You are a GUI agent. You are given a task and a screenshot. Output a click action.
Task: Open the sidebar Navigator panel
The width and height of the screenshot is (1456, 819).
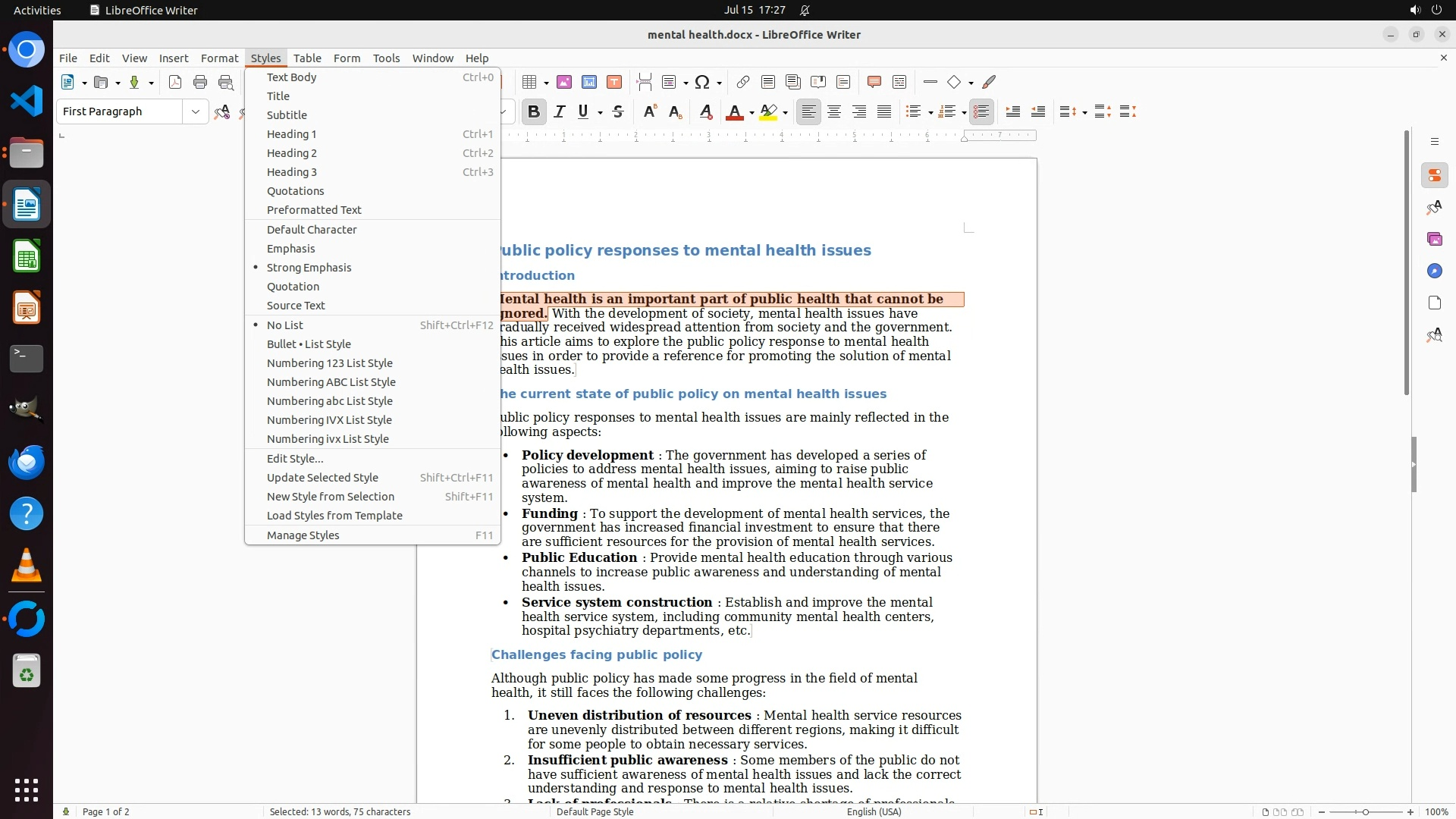click(x=1434, y=271)
